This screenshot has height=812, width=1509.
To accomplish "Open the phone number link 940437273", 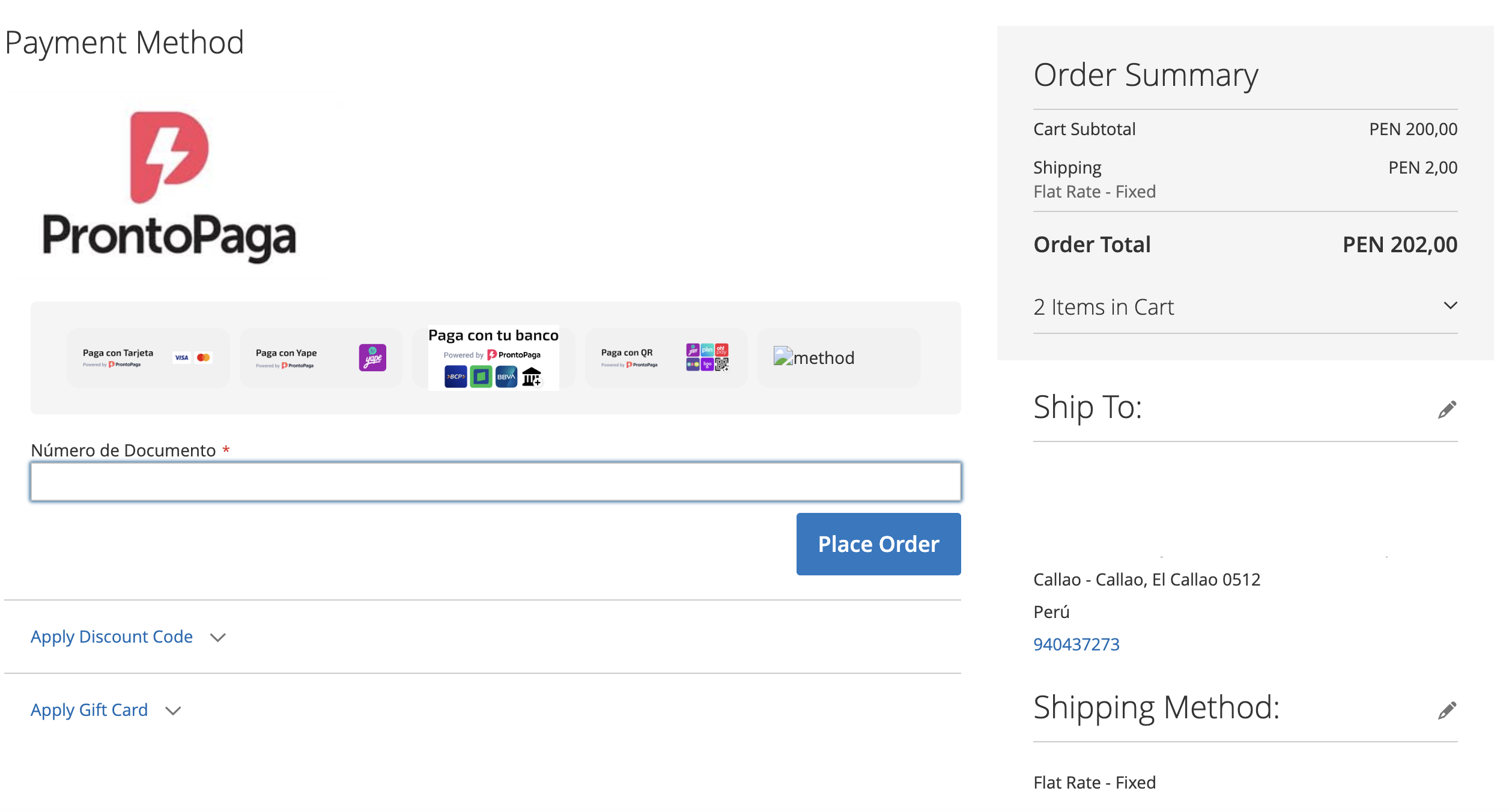I will click(x=1076, y=644).
